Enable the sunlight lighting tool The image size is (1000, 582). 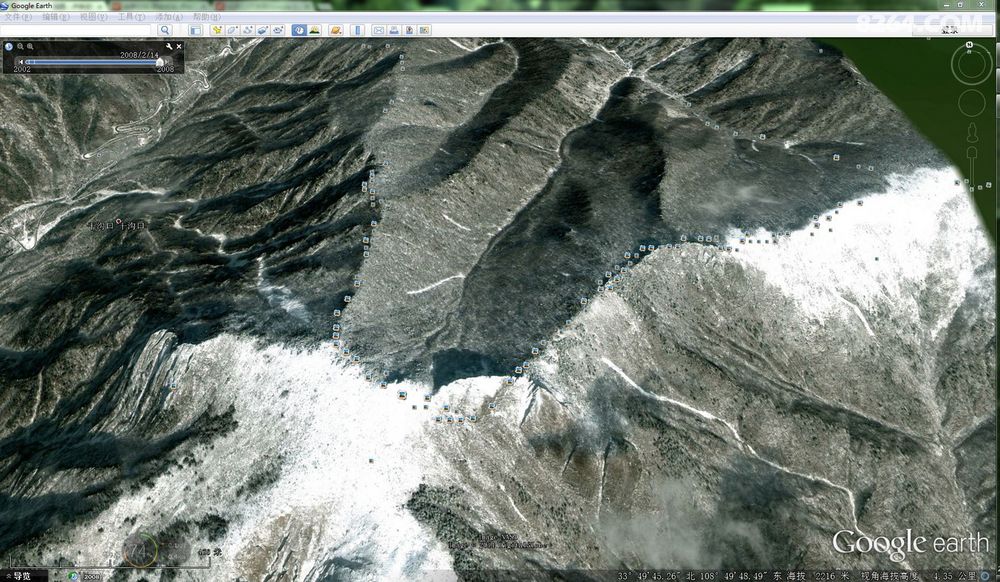[x=314, y=31]
